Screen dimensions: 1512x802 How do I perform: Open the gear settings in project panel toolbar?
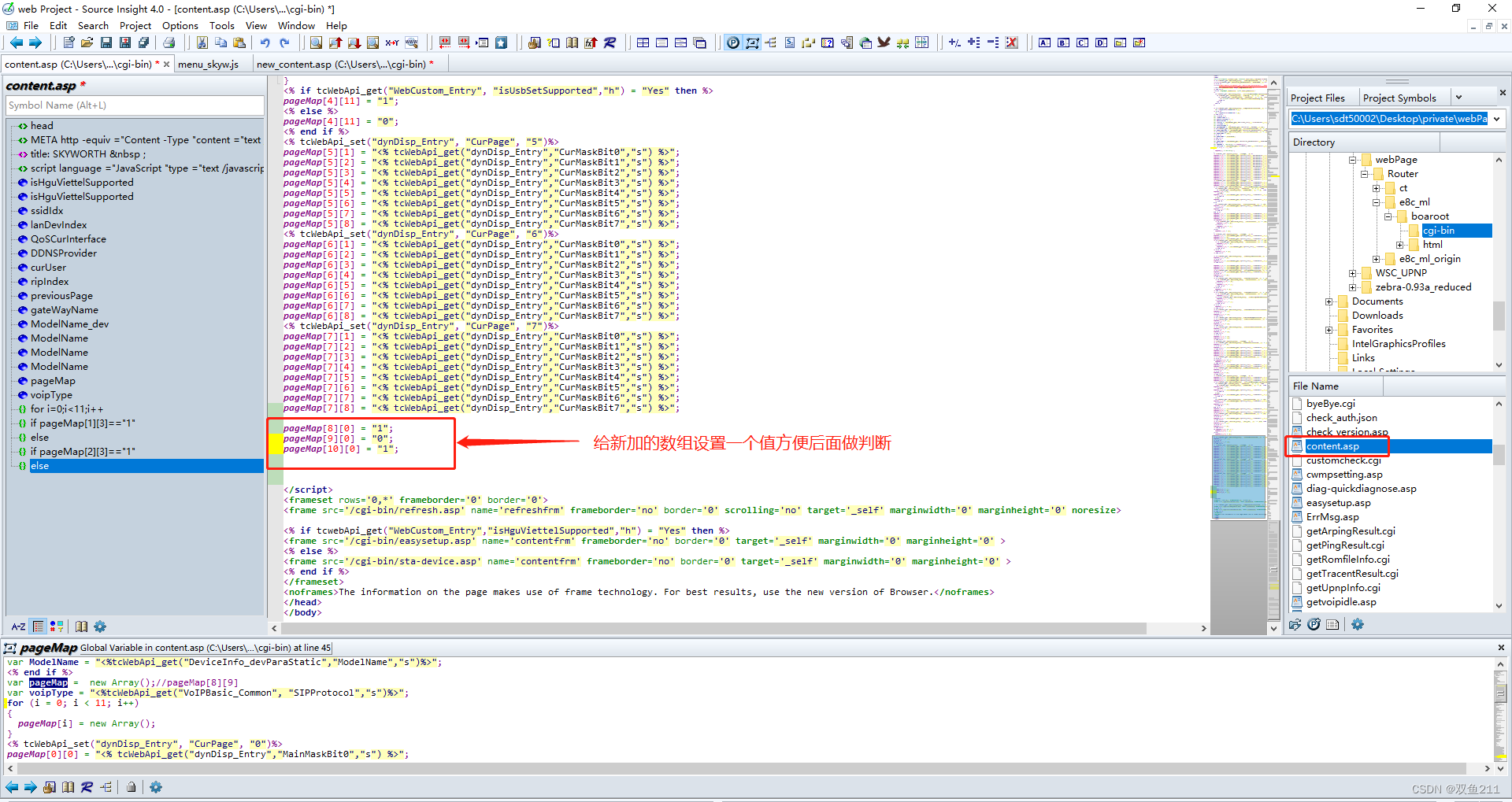pyautogui.click(x=1358, y=624)
